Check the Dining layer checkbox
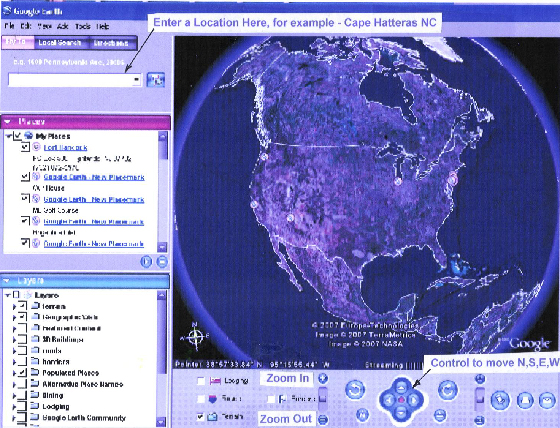Image resolution: width=560 pixels, height=428 pixels. pyautogui.click(x=22, y=395)
